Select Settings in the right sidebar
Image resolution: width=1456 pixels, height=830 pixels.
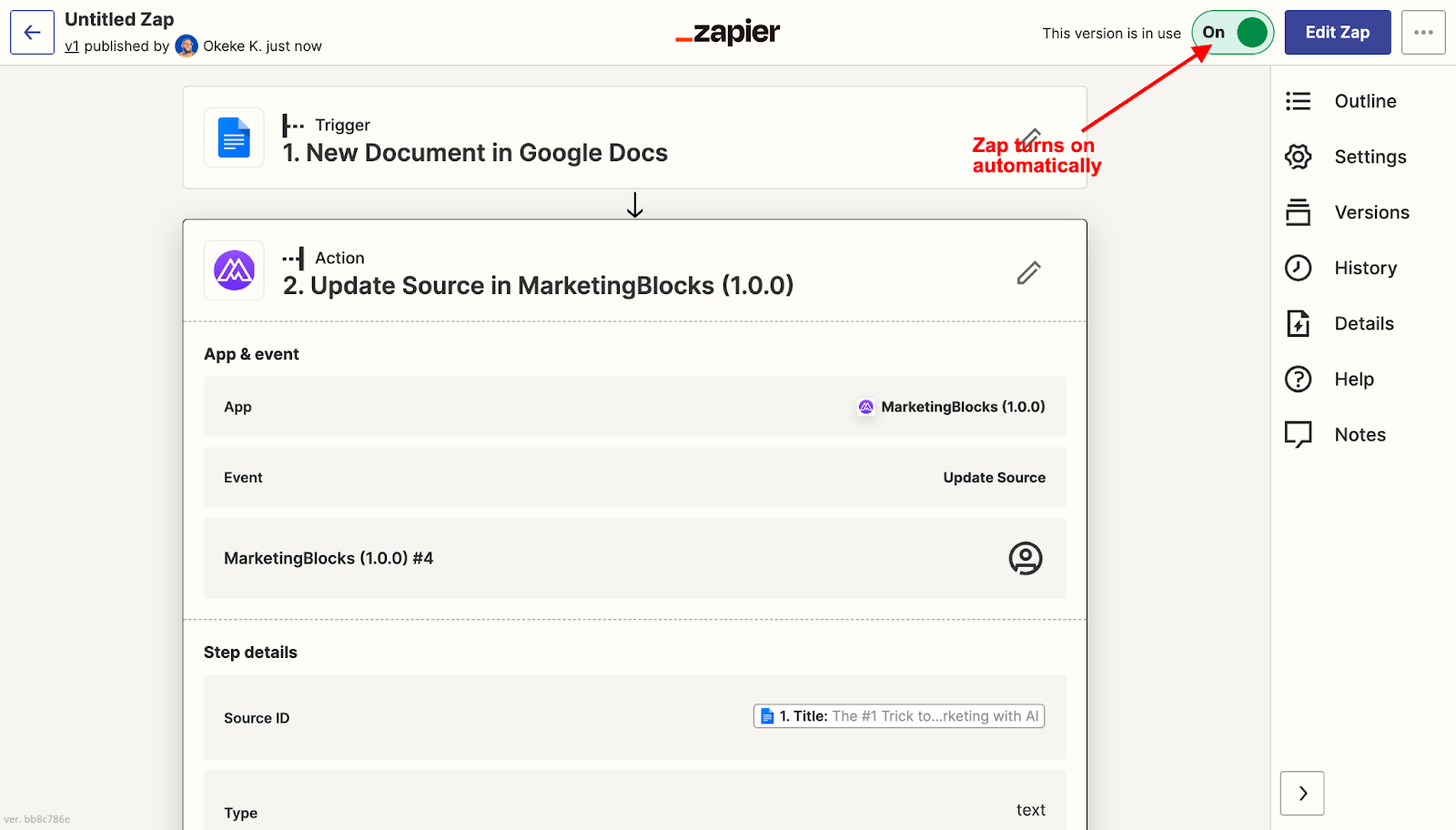tap(1370, 157)
